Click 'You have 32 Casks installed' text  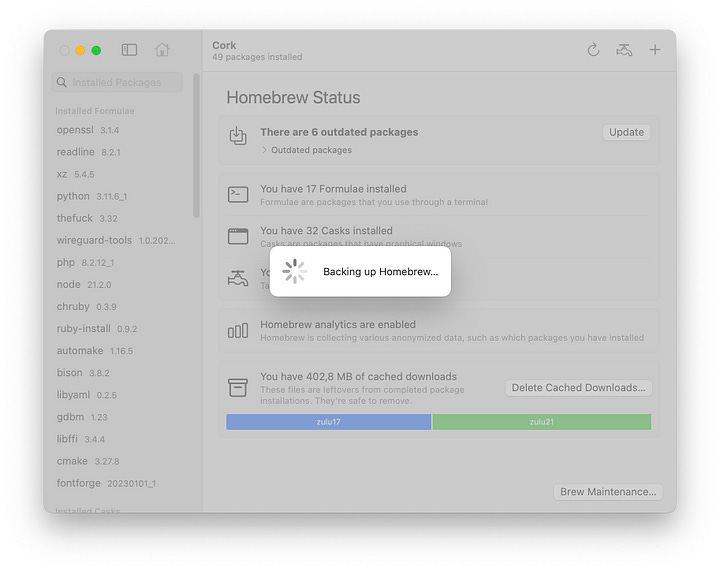click(326, 230)
